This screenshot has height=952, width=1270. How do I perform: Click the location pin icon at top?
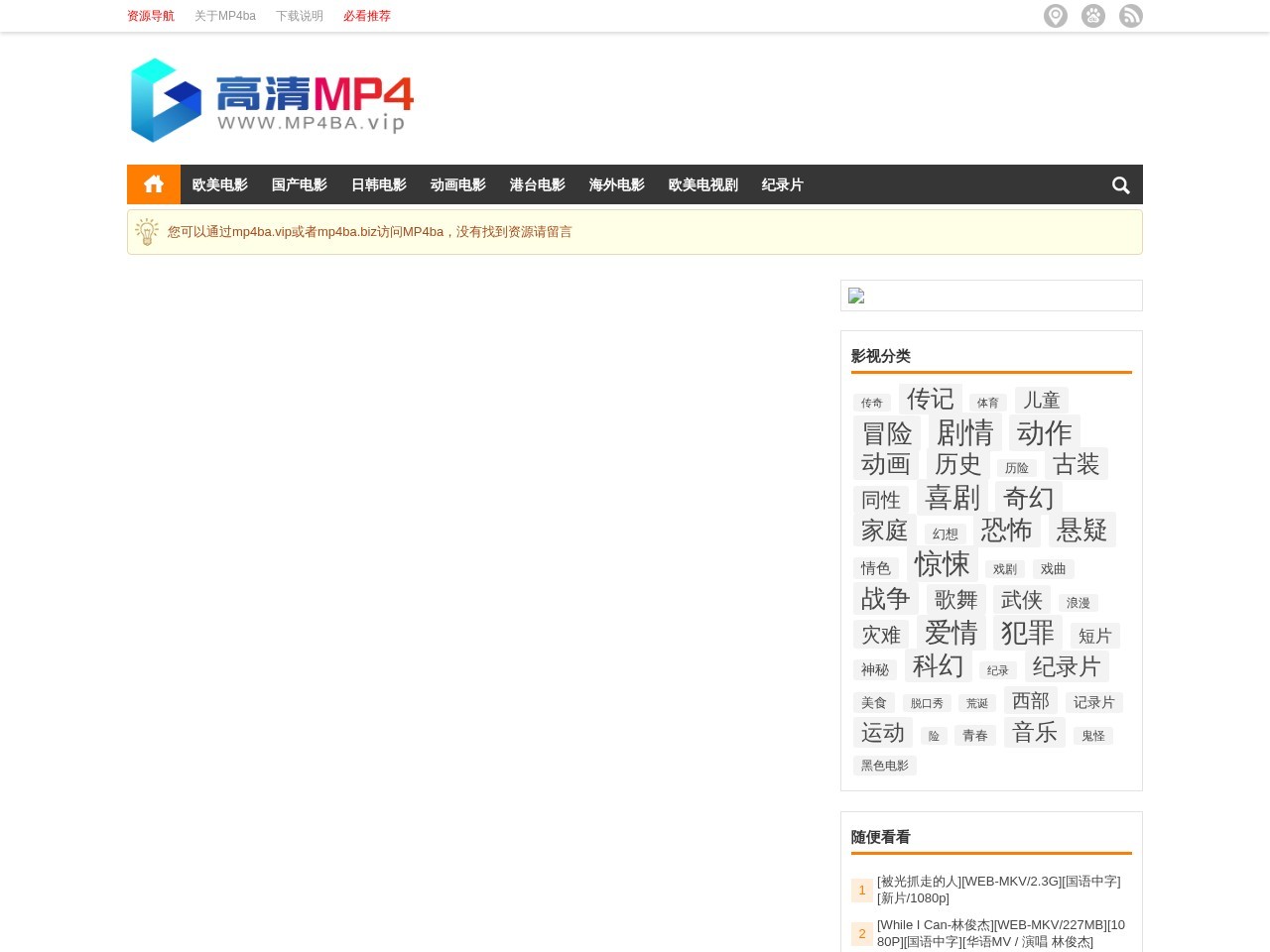(1056, 16)
